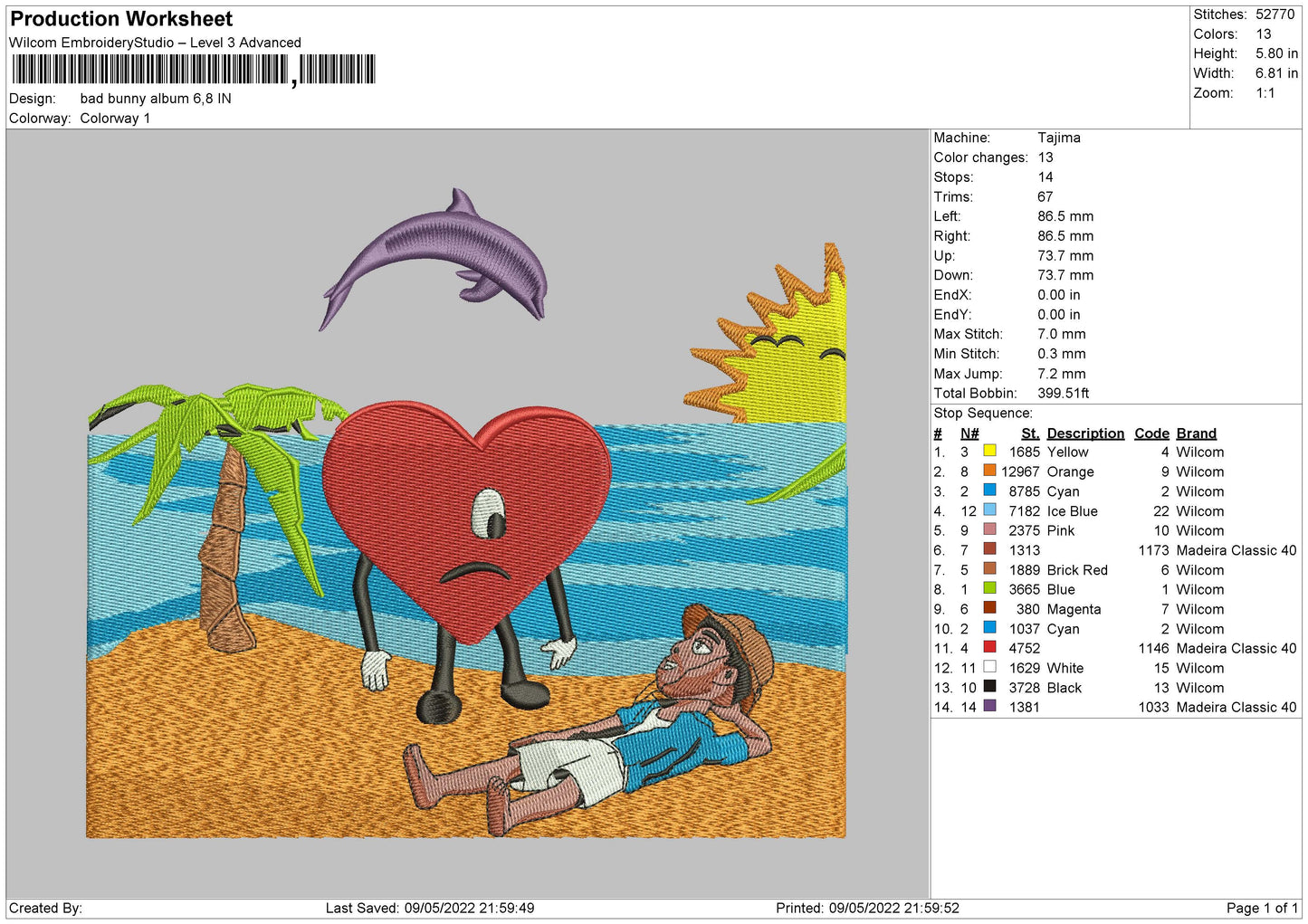Select the purple swatch in row 14
The height and width of the screenshot is (924, 1308).
(989, 706)
